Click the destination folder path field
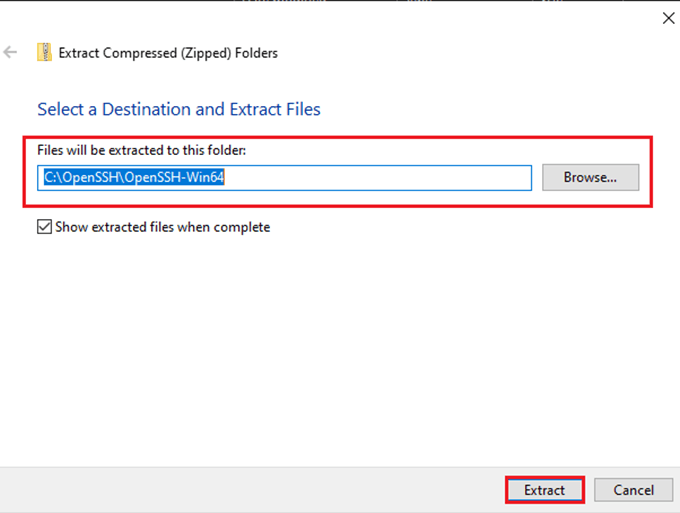 tap(284, 177)
